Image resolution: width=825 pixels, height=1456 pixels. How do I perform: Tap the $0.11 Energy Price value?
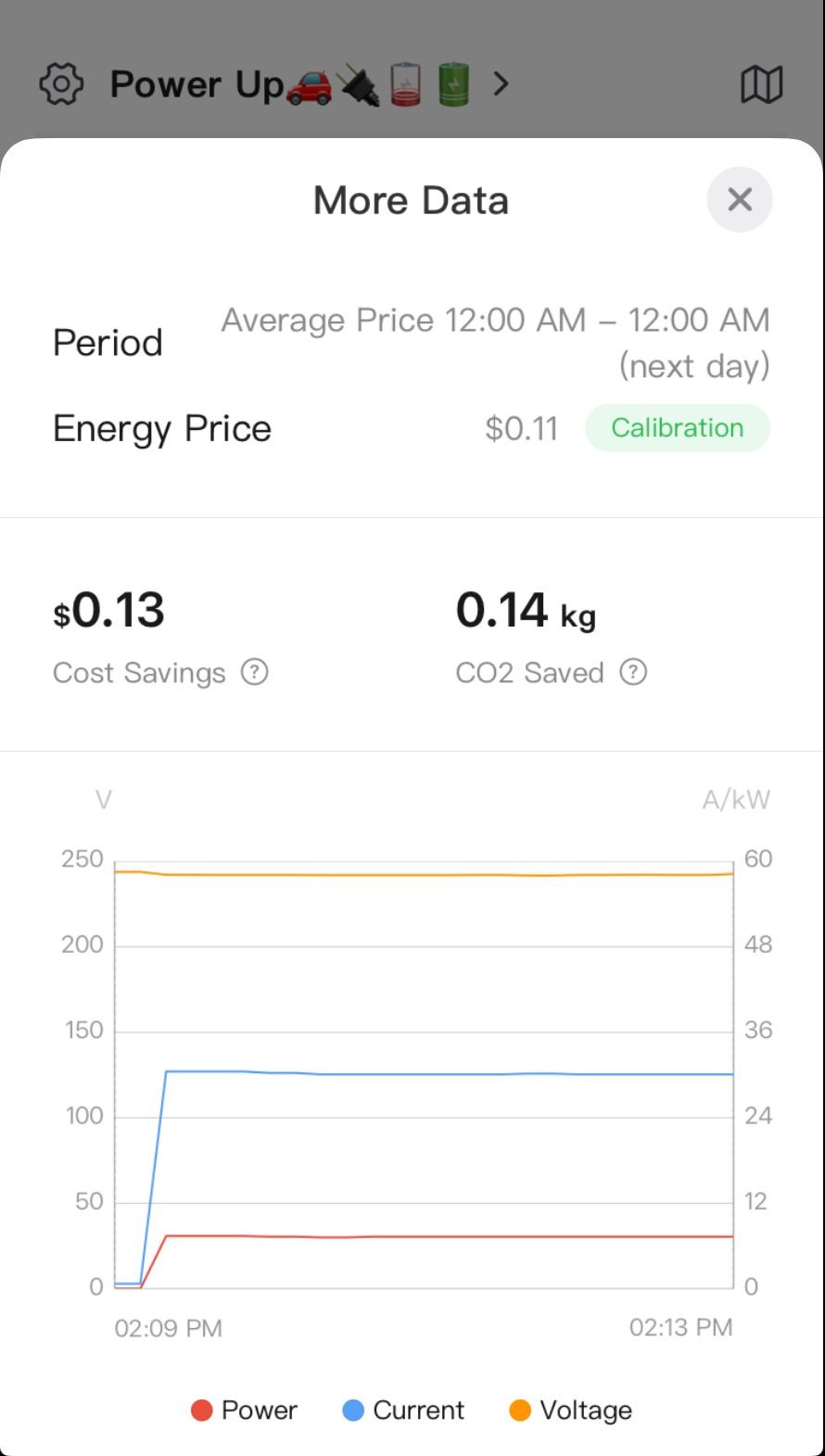(x=522, y=428)
